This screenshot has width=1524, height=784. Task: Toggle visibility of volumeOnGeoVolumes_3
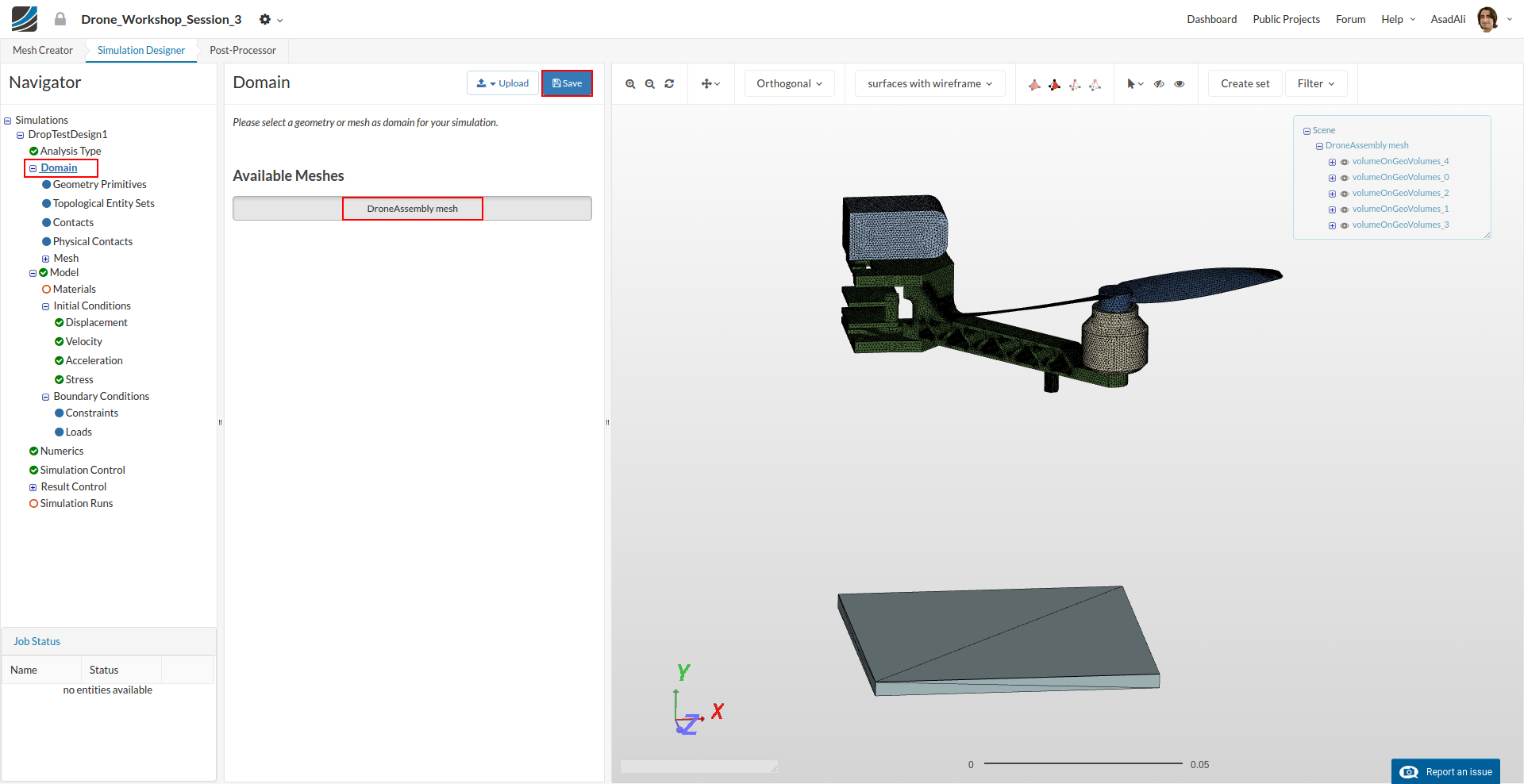point(1345,225)
